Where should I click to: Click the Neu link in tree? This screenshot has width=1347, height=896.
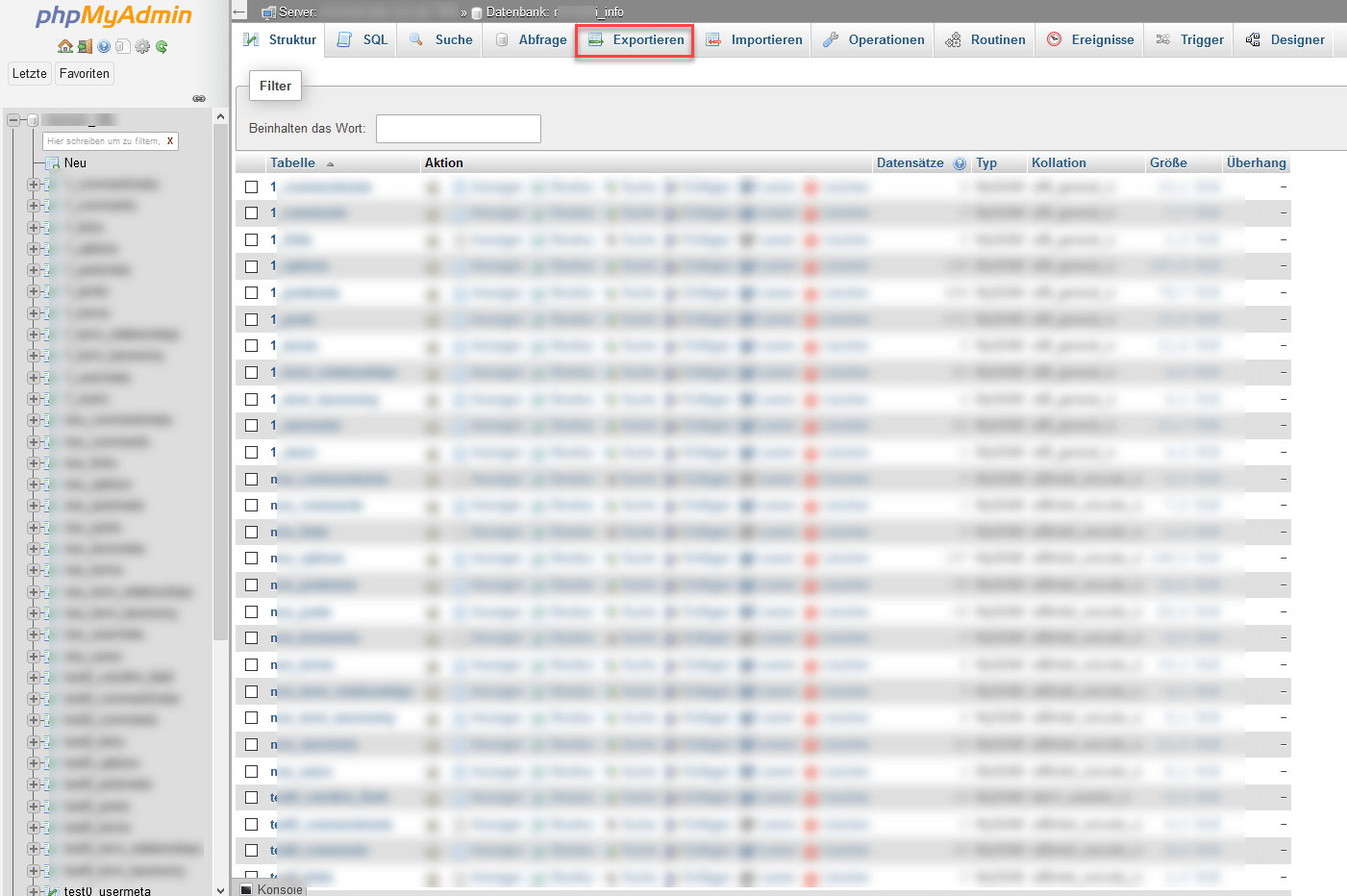[75, 163]
